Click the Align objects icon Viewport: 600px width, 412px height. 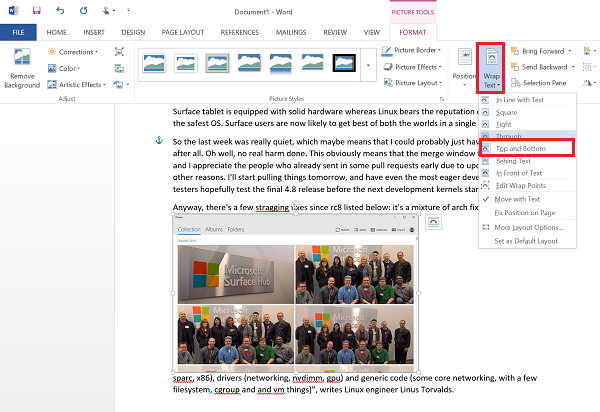[589, 51]
